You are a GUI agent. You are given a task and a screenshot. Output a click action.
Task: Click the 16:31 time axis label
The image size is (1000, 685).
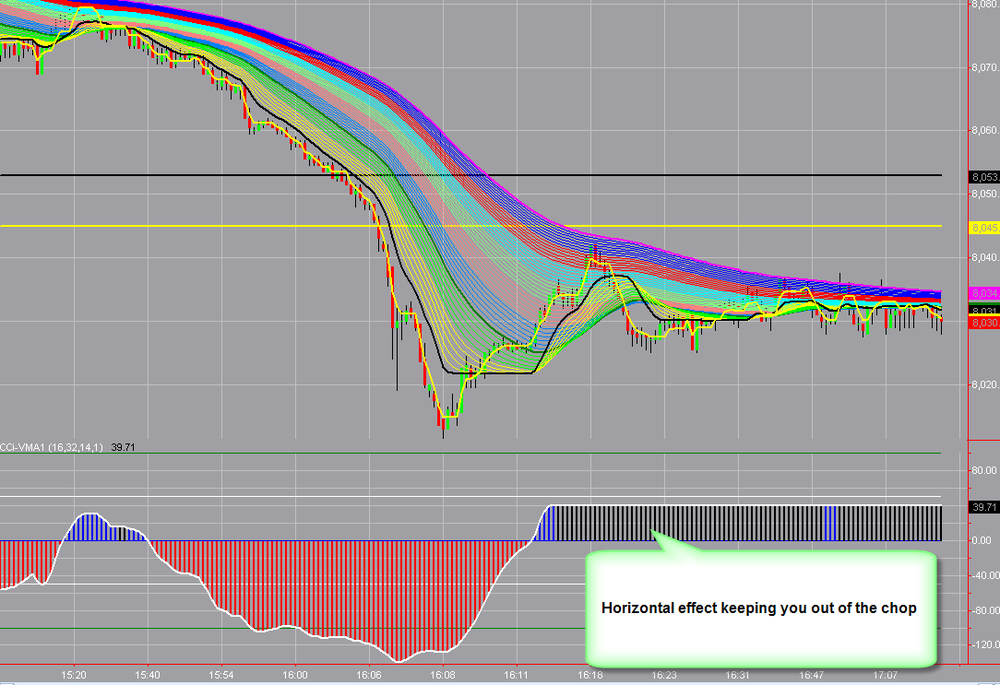click(x=738, y=675)
